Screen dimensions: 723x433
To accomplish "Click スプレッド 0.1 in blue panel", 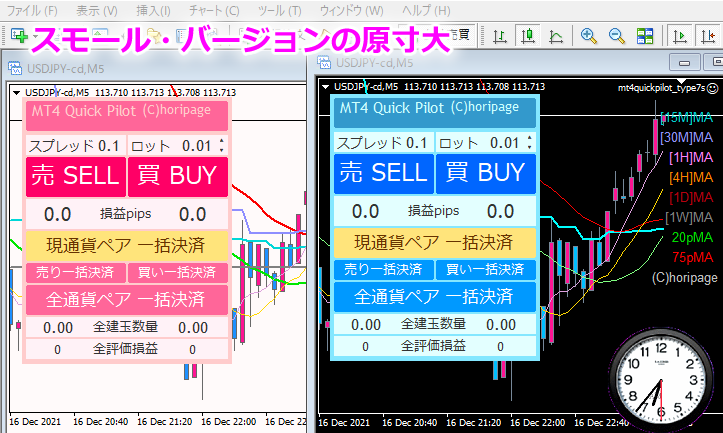I will 382,142.
